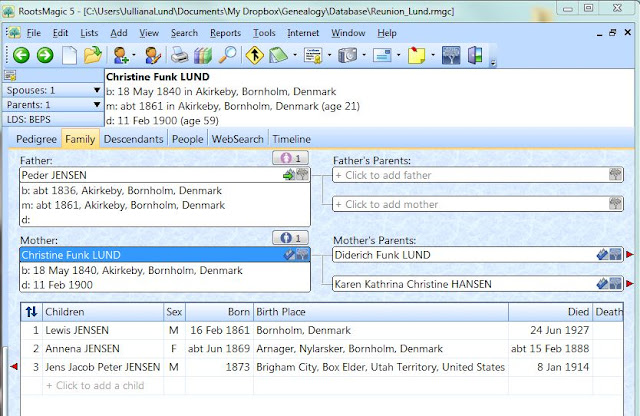Click the mother's spouse count button

coord(290,238)
